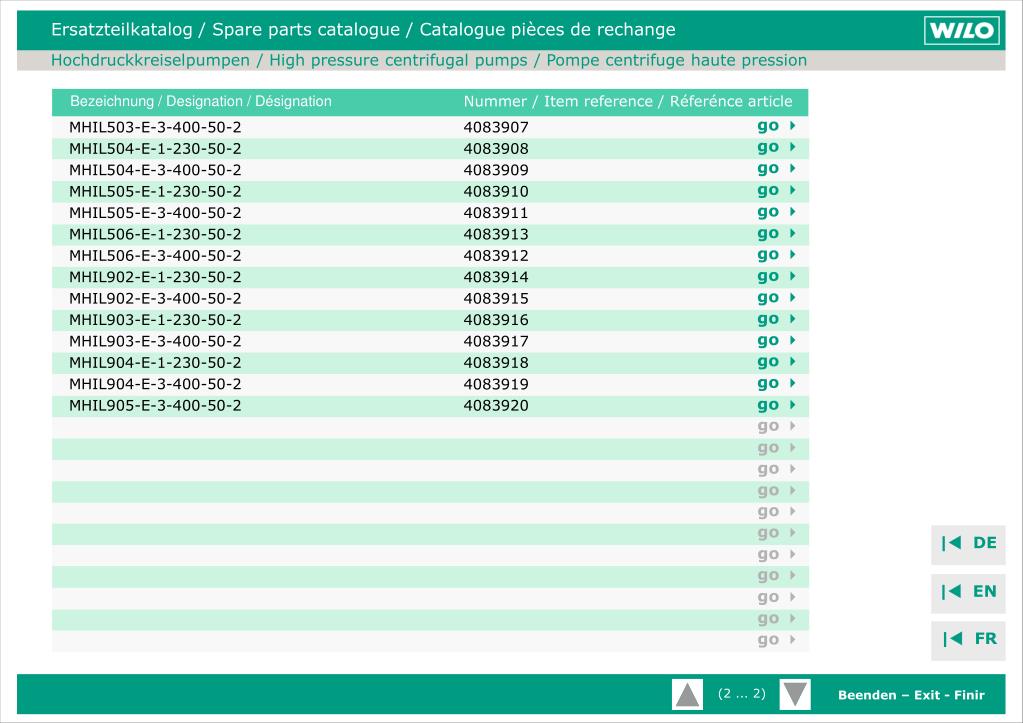Switch to English with EN button
This screenshot has width=1023, height=723.
coord(968,592)
